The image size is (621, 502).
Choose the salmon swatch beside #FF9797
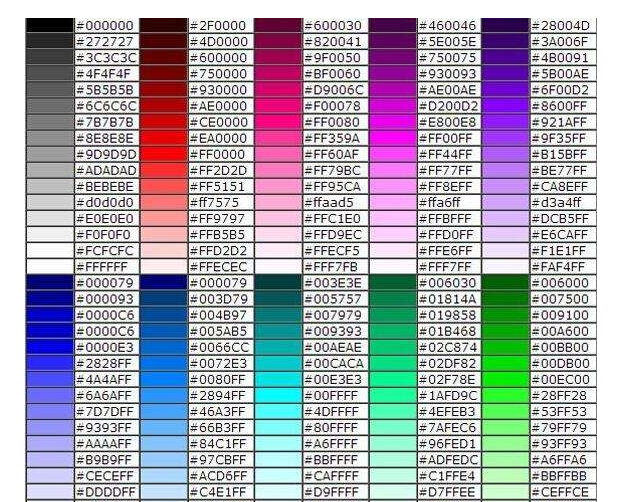[163, 219]
